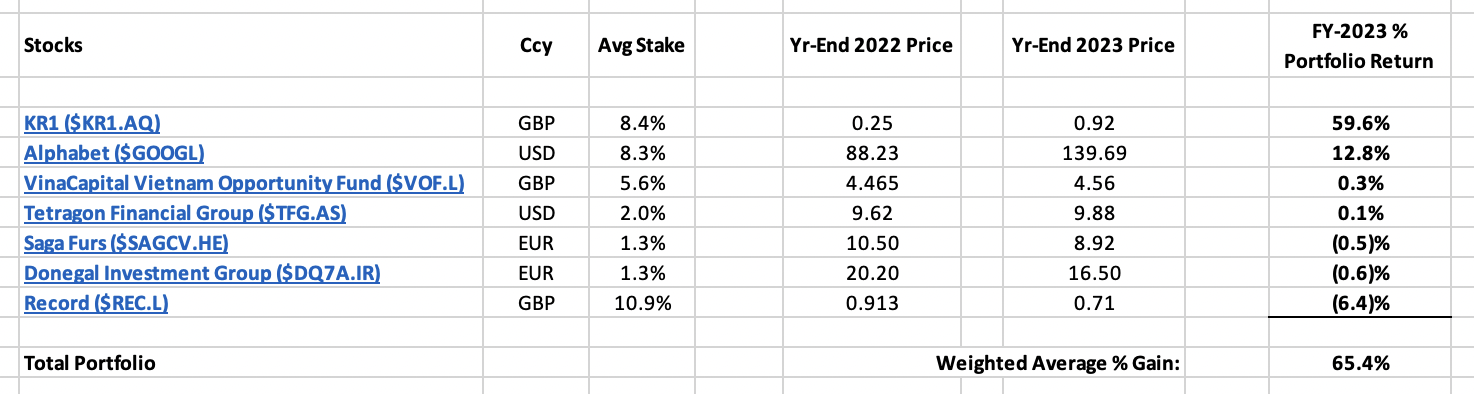Select the 65.4% weighted average gain cell
This screenshot has width=1474, height=394.
(x=1360, y=363)
